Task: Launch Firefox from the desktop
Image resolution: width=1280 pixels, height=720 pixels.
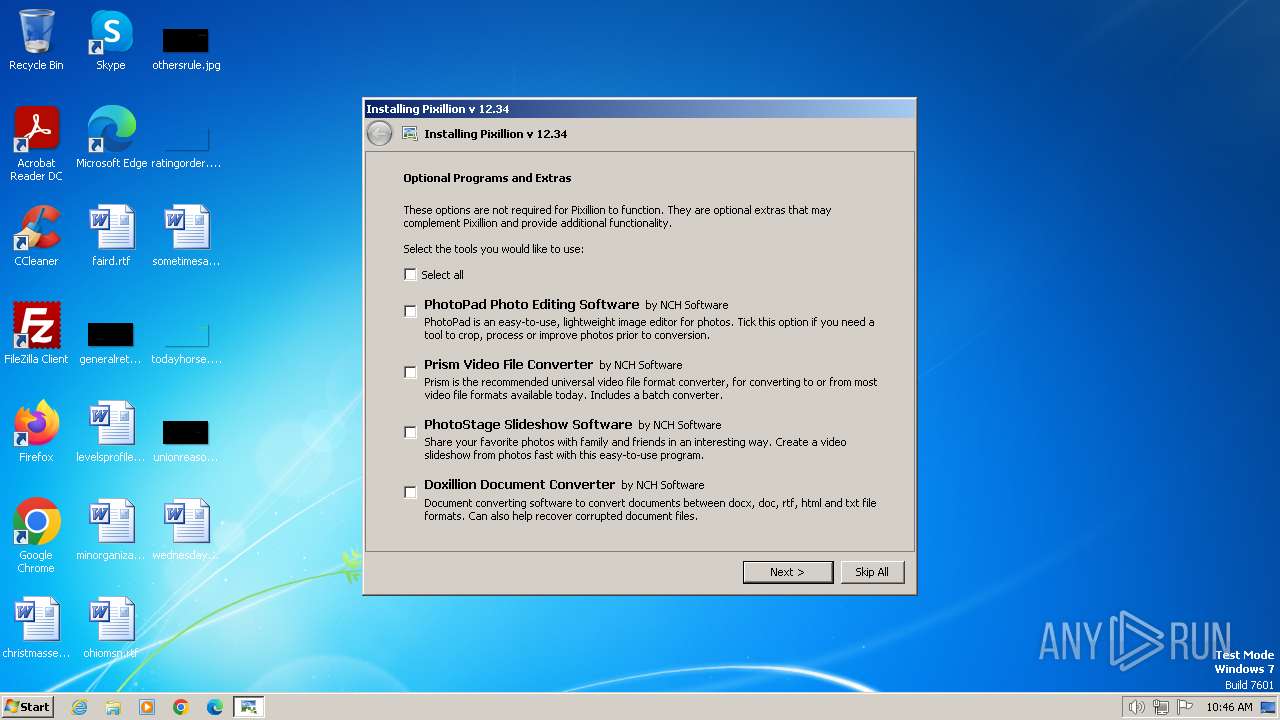Action: tap(36, 432)
